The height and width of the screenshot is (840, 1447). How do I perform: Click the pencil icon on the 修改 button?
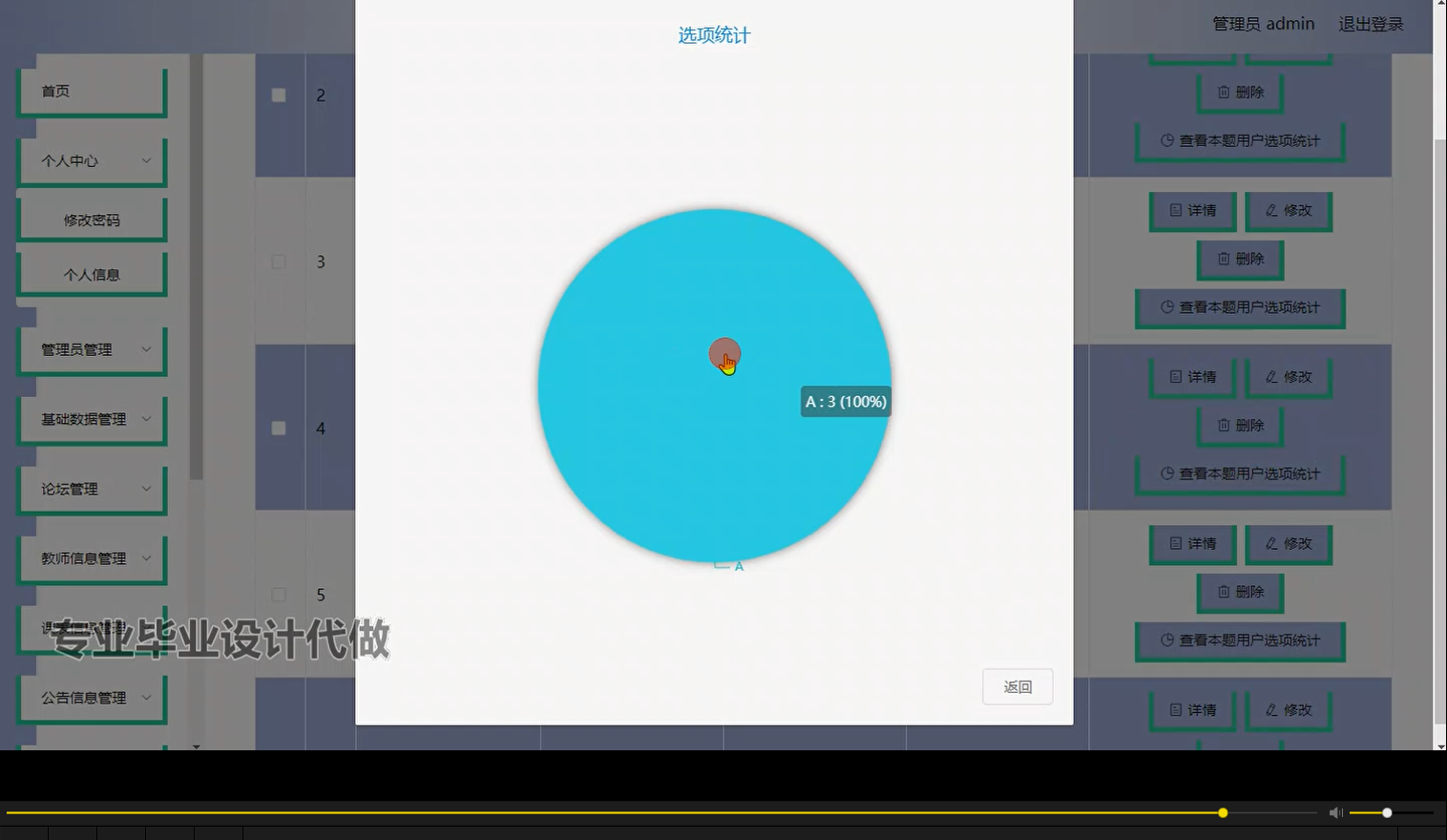(1270, 211)
